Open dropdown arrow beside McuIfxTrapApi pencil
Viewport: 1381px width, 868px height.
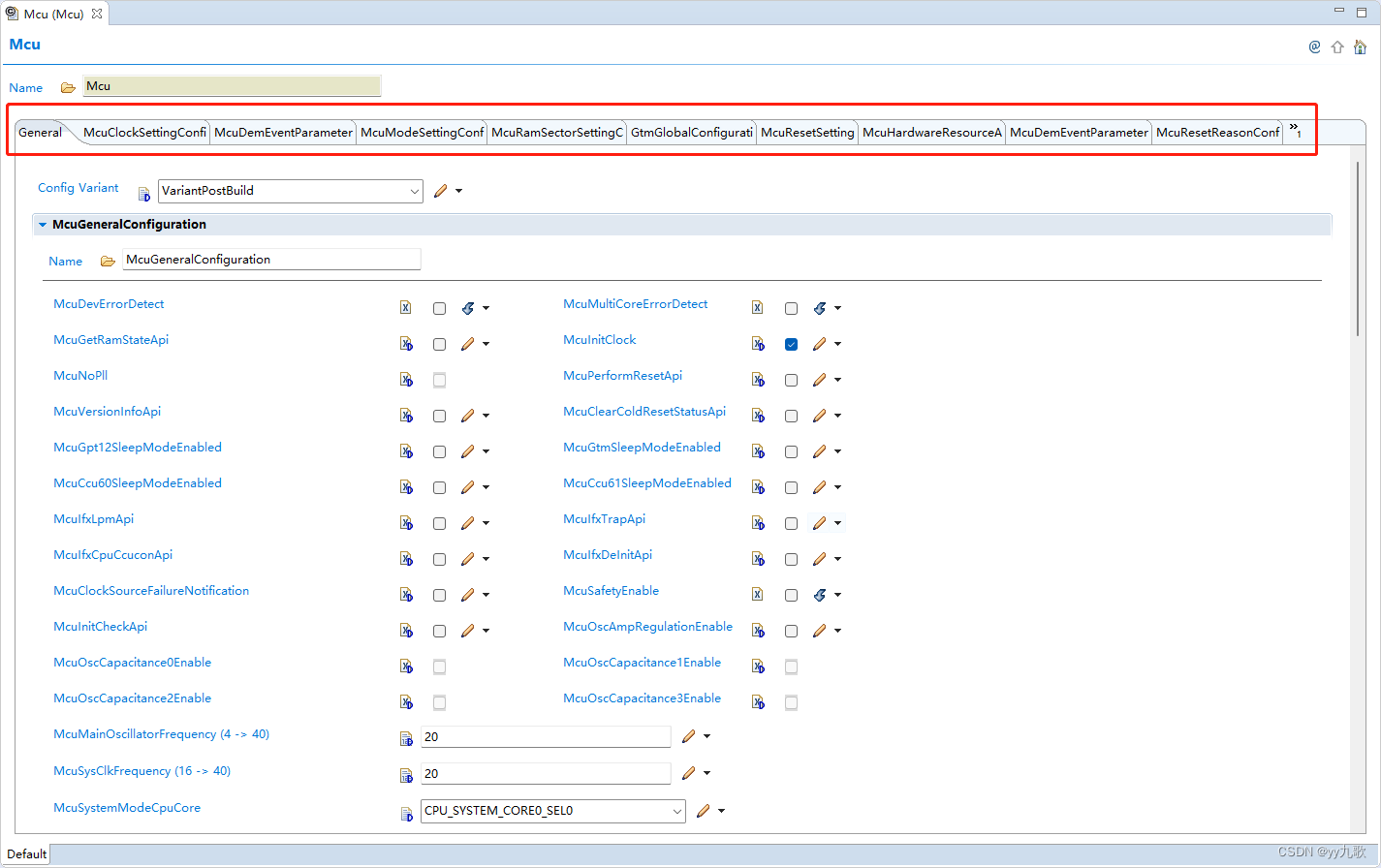pos(837,523)
